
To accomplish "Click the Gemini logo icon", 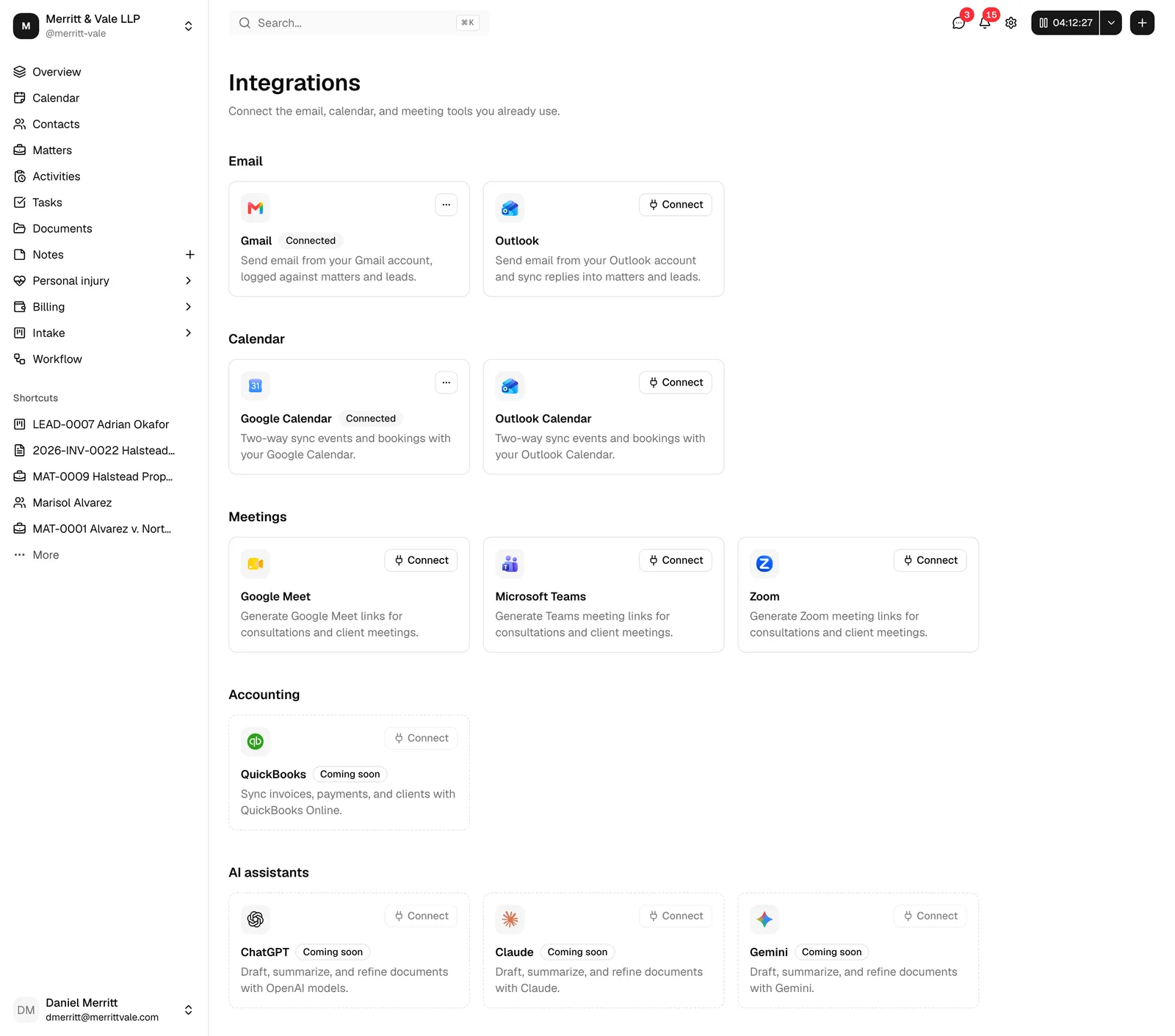I will pos(764,919).
